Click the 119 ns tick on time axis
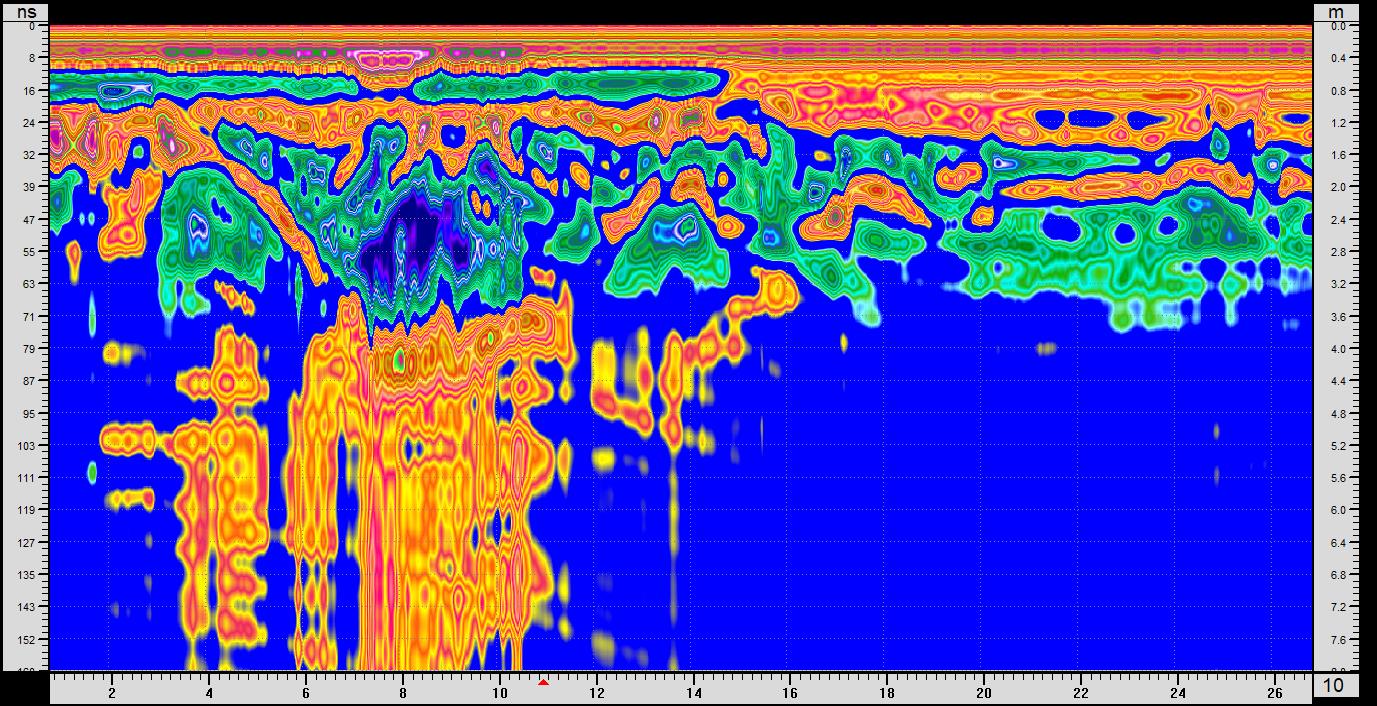The height and width of the screenshot is (706, 1377). coord(27,510)
